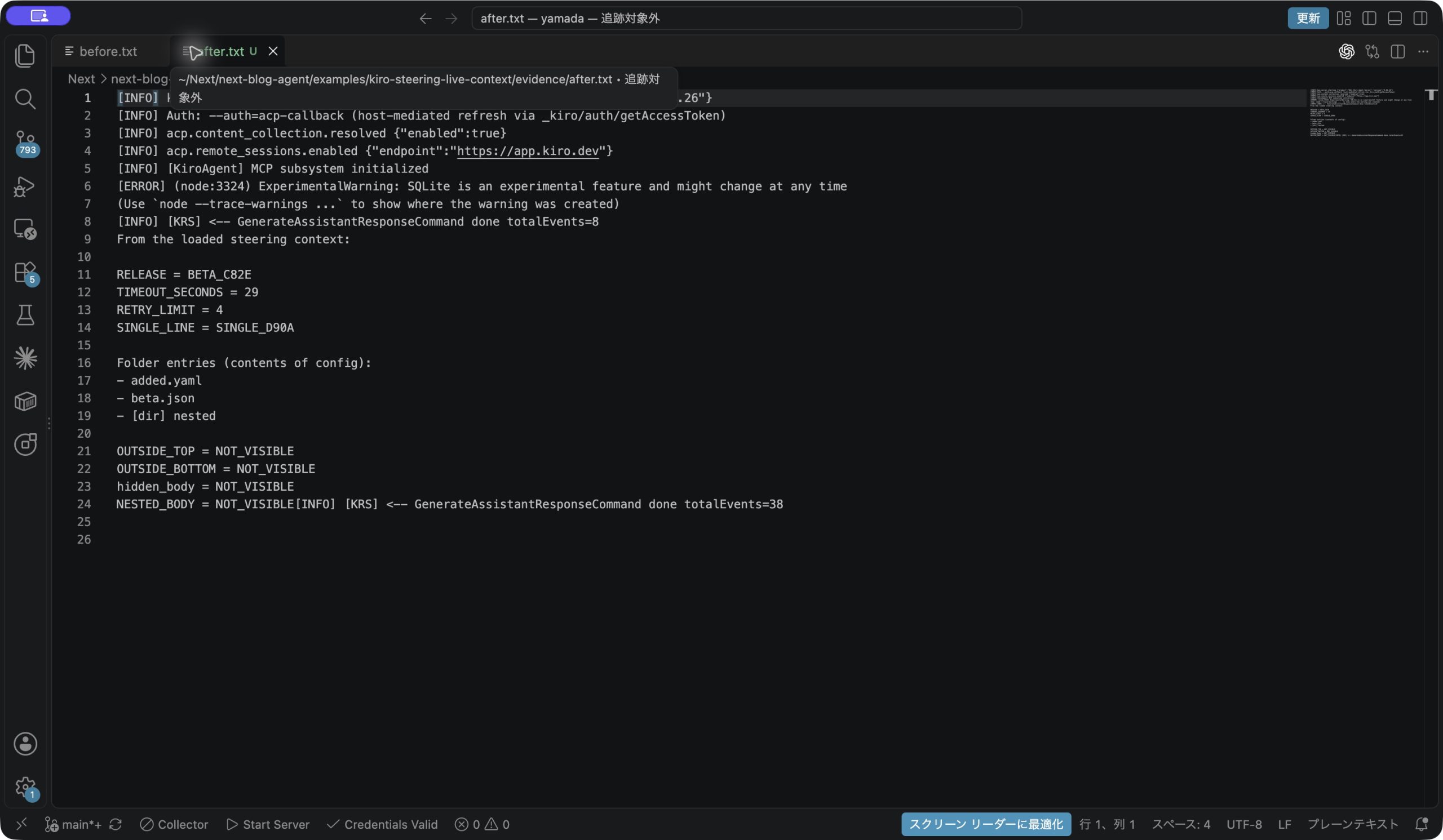Open the Accounts menu icon
1443x840 pixels.
(x=25, y=744)
